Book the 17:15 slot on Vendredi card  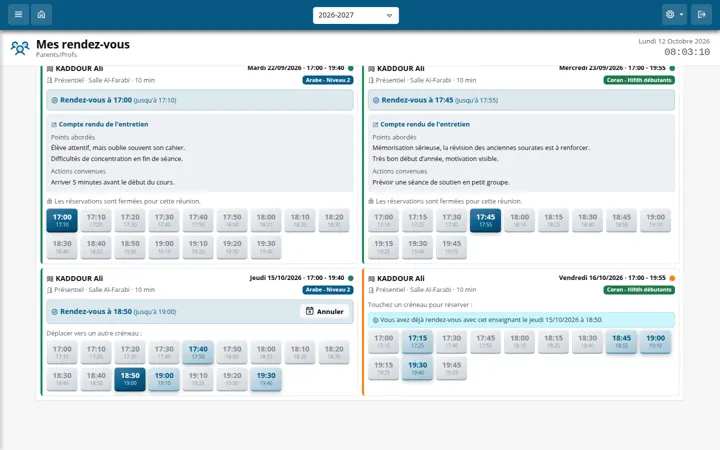pos(417,341)
